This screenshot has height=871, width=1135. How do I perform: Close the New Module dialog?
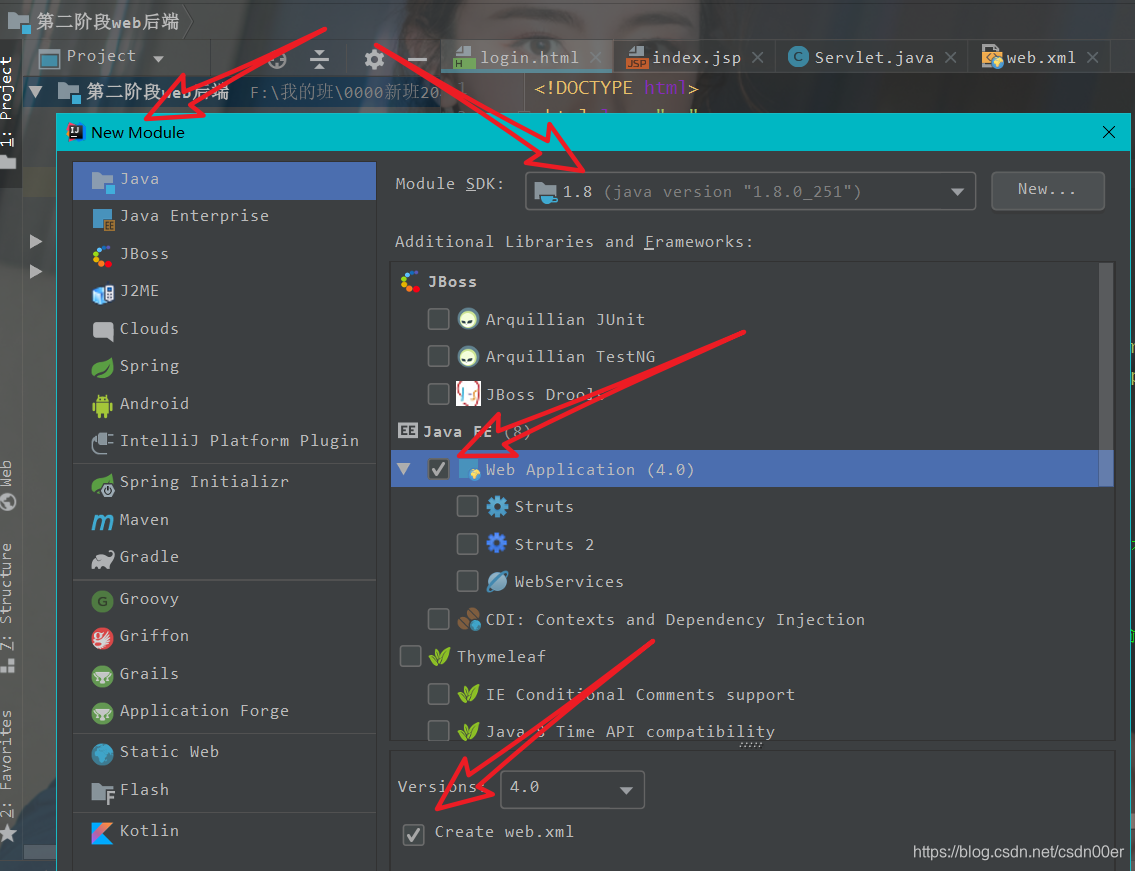[1108, 132]
